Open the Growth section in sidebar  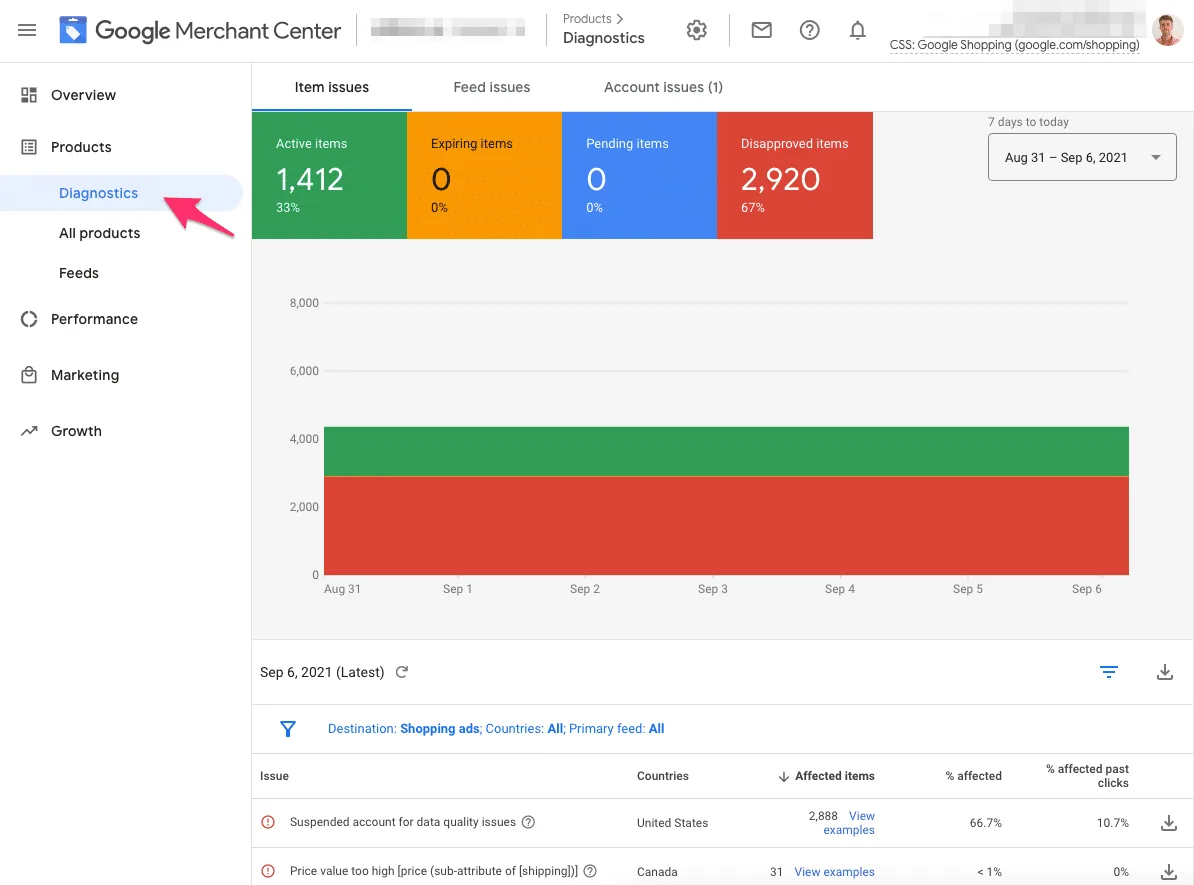pyautogui.click(x=76, y=430)
